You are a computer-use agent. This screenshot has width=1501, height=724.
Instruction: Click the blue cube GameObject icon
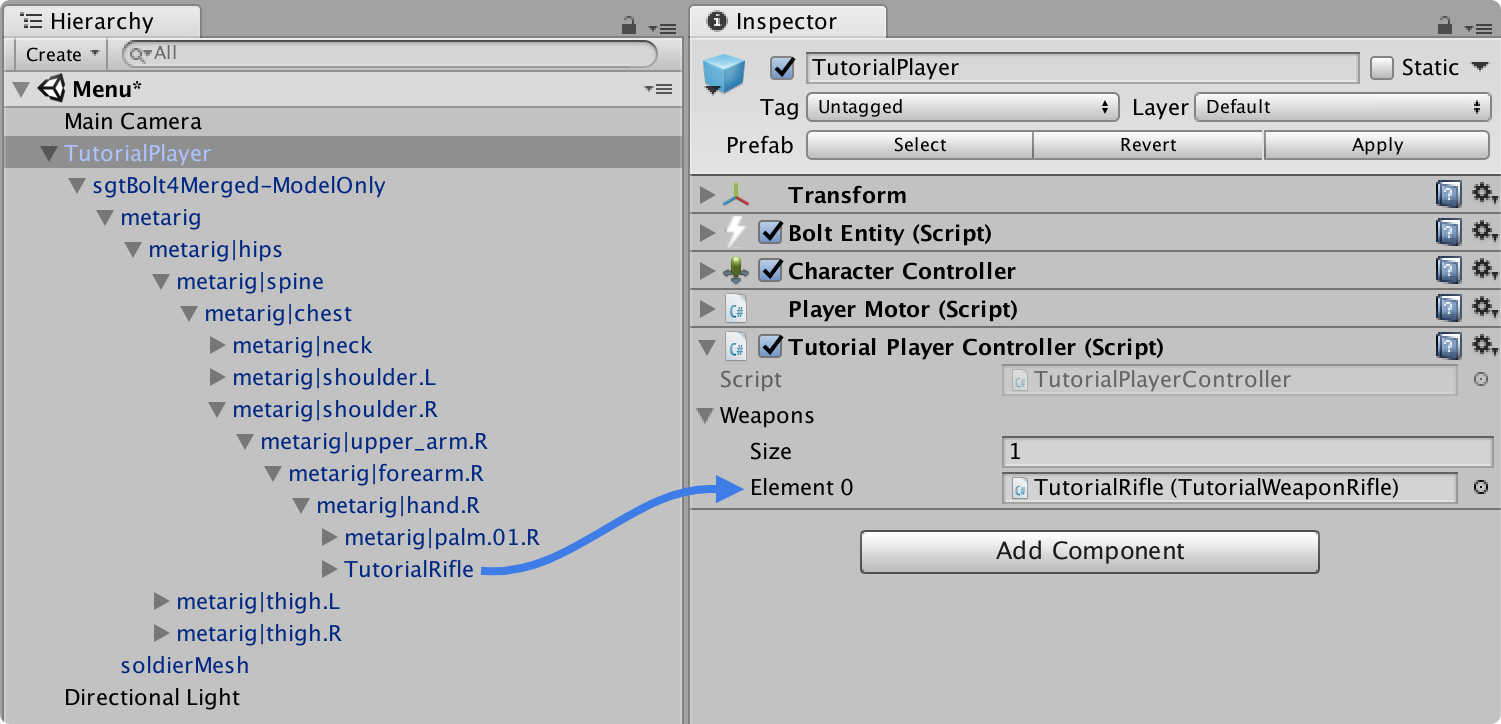point(724,72)
